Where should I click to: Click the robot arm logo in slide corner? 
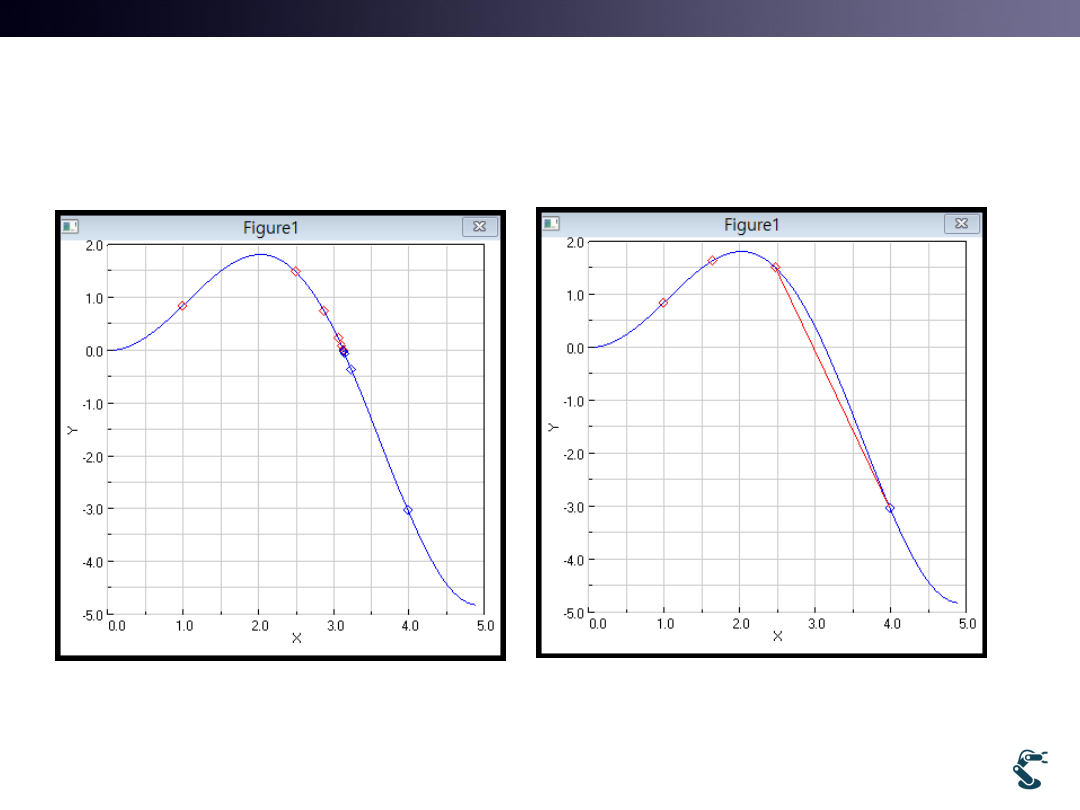tap(1031, 768)
